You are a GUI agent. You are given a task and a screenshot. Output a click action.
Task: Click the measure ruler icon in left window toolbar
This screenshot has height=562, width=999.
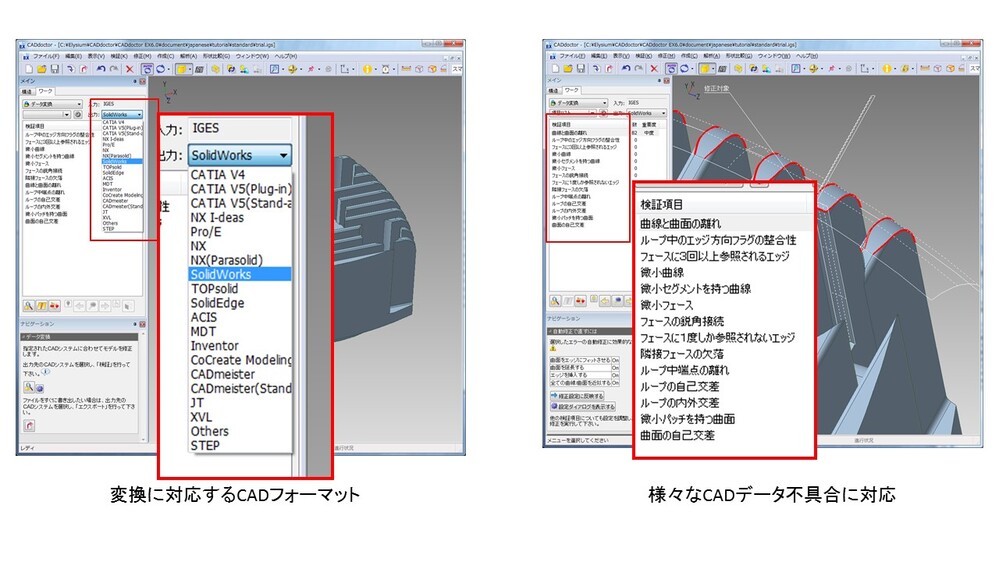[x=406, y=69]
